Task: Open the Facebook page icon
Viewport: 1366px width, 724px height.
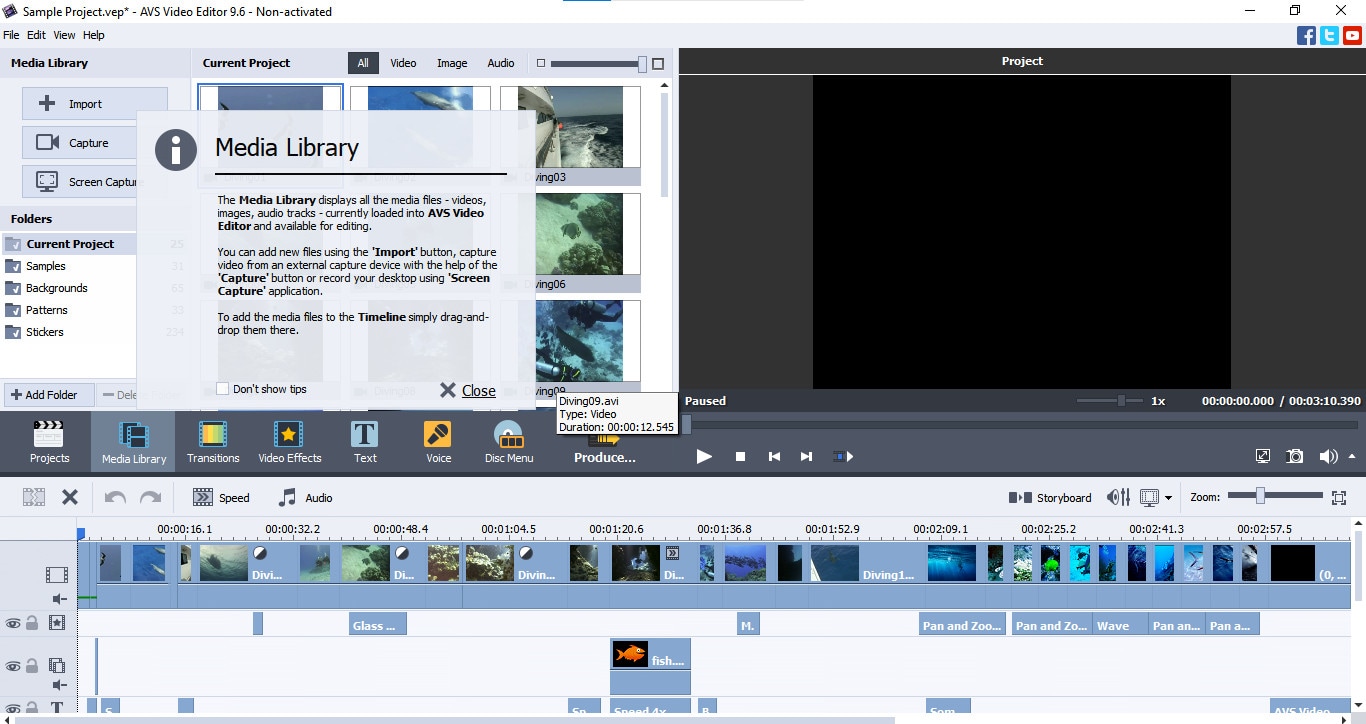Action: pos(1306,36)
